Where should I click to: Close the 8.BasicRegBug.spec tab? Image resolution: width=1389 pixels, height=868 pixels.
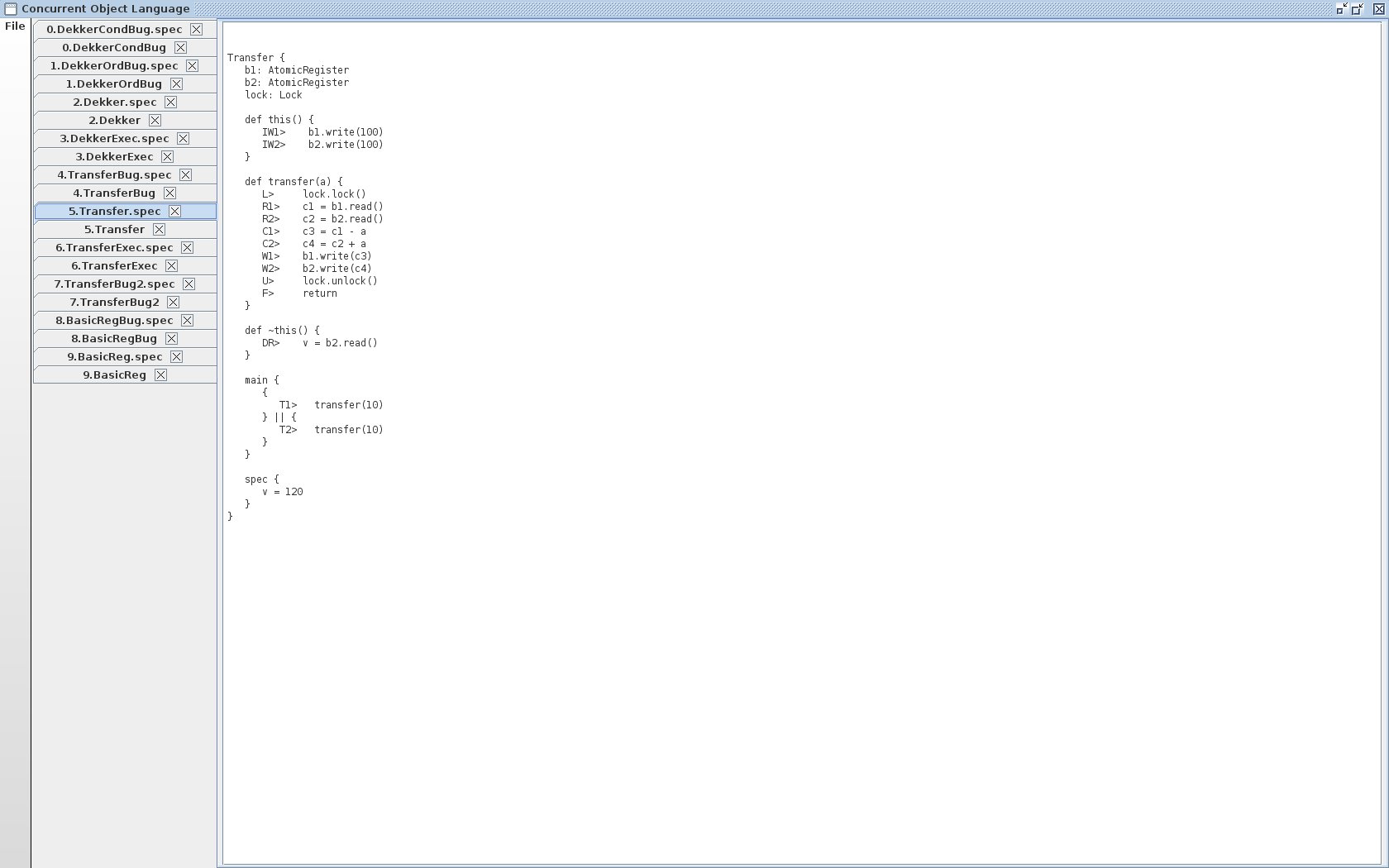(x=187, y=320)
